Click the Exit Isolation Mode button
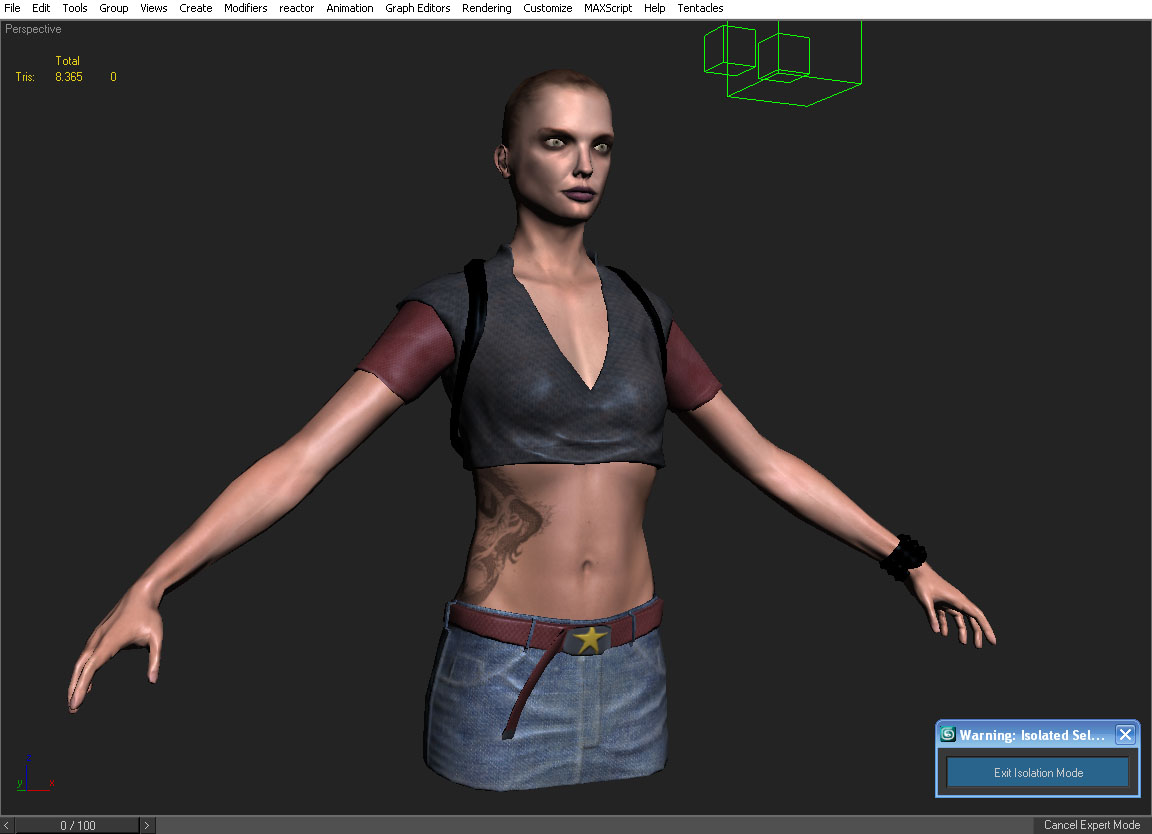The width and height of the screenshot is (1152, 834). tap(1037, 772)
